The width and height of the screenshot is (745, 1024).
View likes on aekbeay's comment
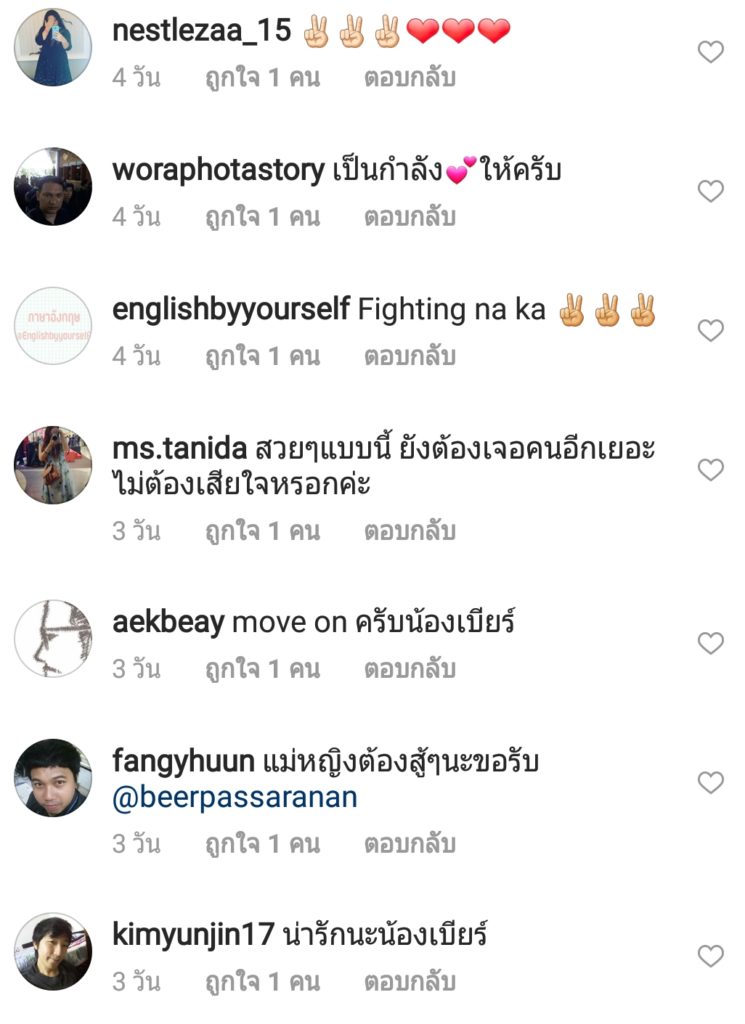tap(262, 669)
